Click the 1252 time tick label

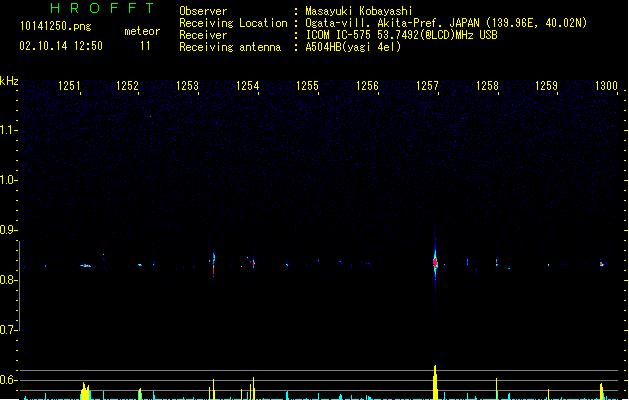coord(128,86)
